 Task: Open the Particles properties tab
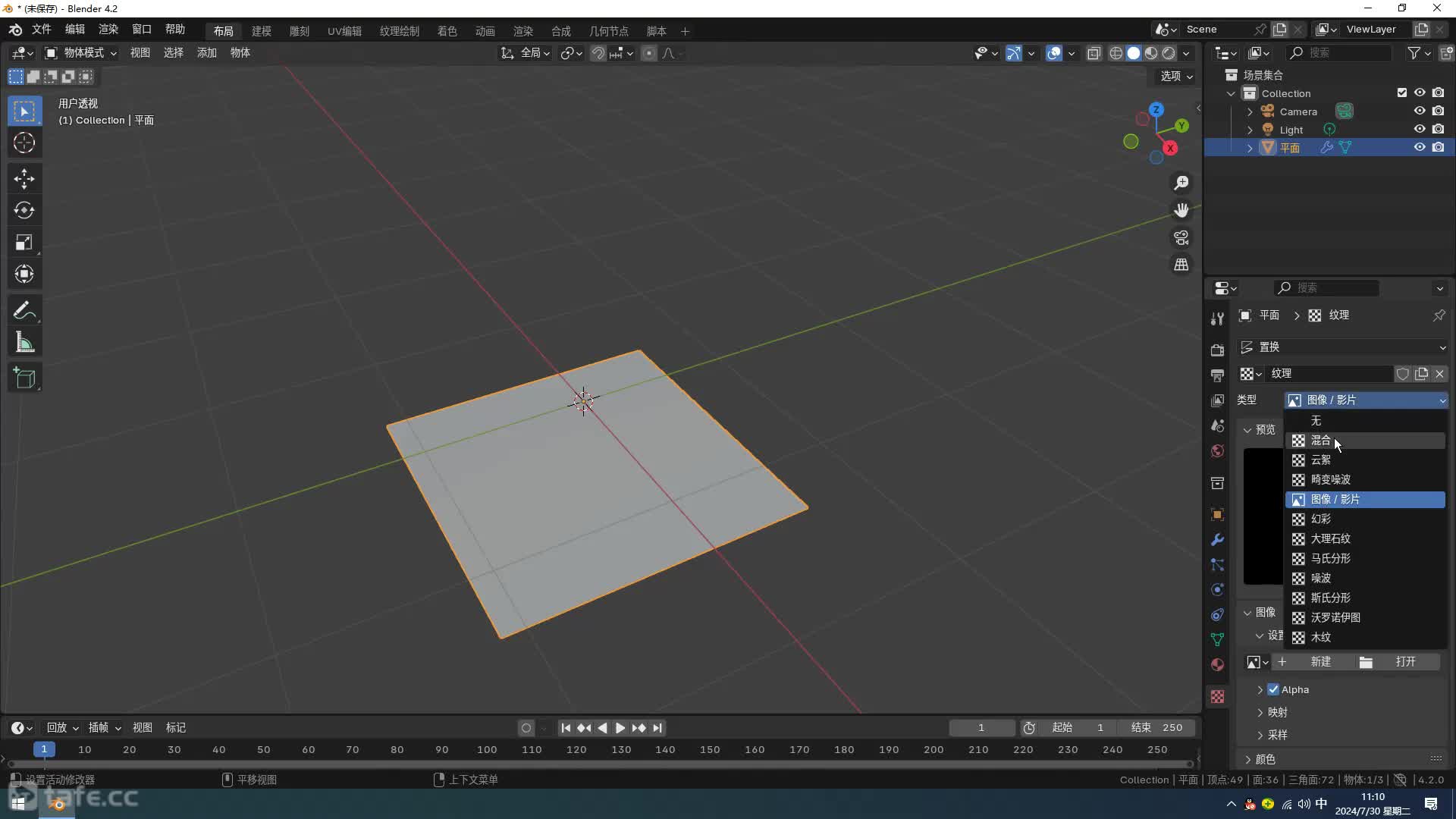pyautogui.click(x=1217, y=565)
